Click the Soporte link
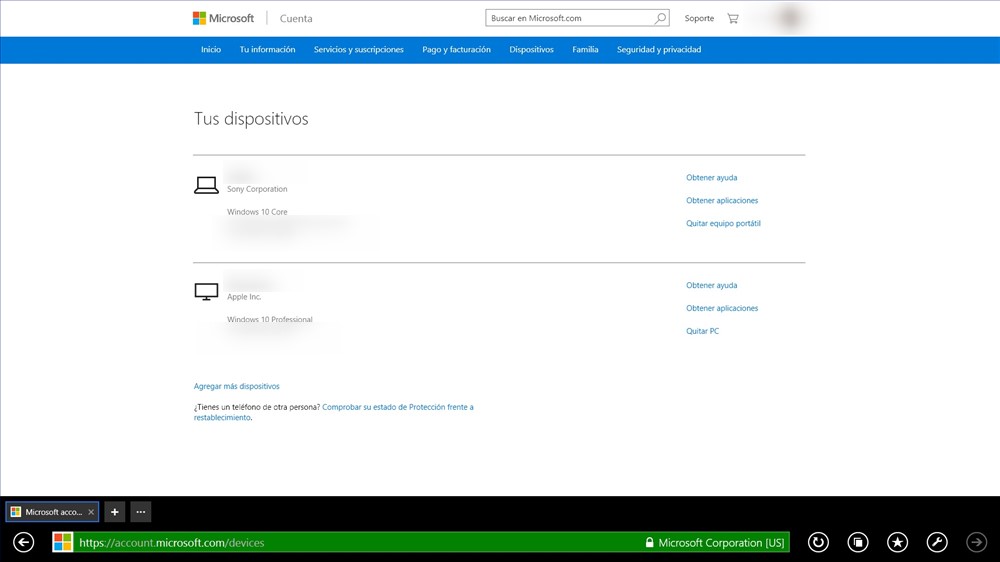This screenshot has height=562, width=1000. coord(699,18)
